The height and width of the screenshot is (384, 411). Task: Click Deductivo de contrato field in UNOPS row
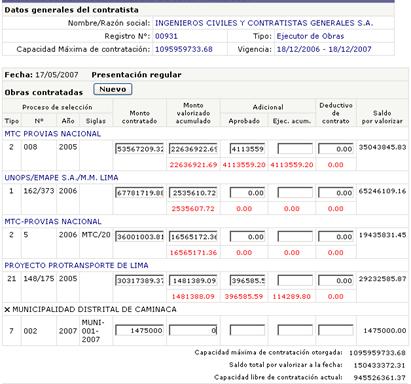point(336,193)
